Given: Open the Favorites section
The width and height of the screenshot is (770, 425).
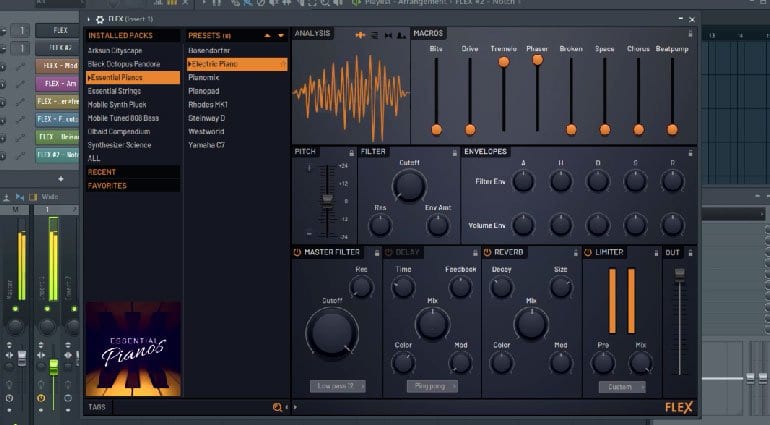Looking at the screenshot, I should (x=108, y=185).
